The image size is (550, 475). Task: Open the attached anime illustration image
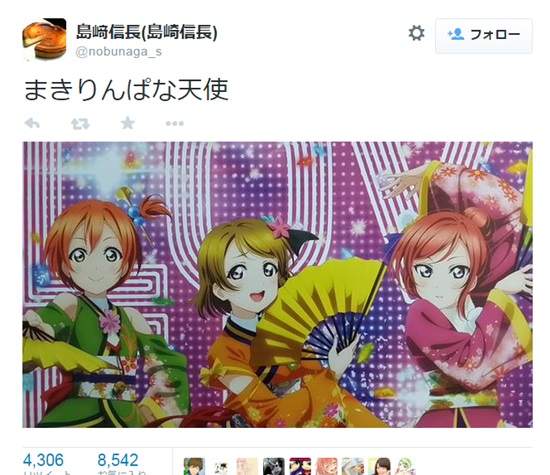point(277,285)
